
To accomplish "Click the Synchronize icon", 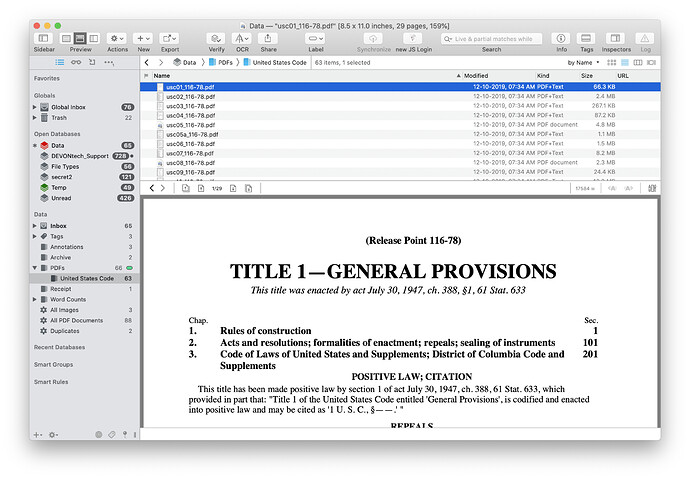I will [373, 37].
